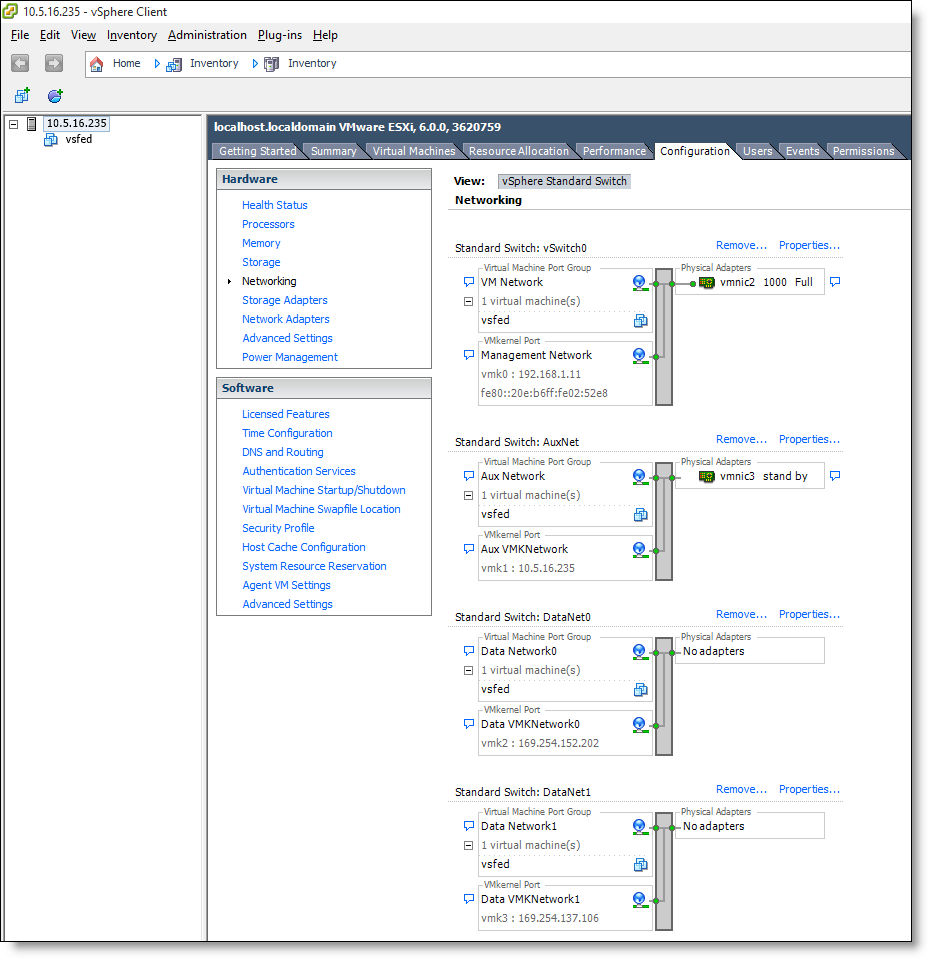This screenshot has width=928, height=958.
Task: Switch to the Performance tab
Action: pyautogui.click(x=614, y=151)
